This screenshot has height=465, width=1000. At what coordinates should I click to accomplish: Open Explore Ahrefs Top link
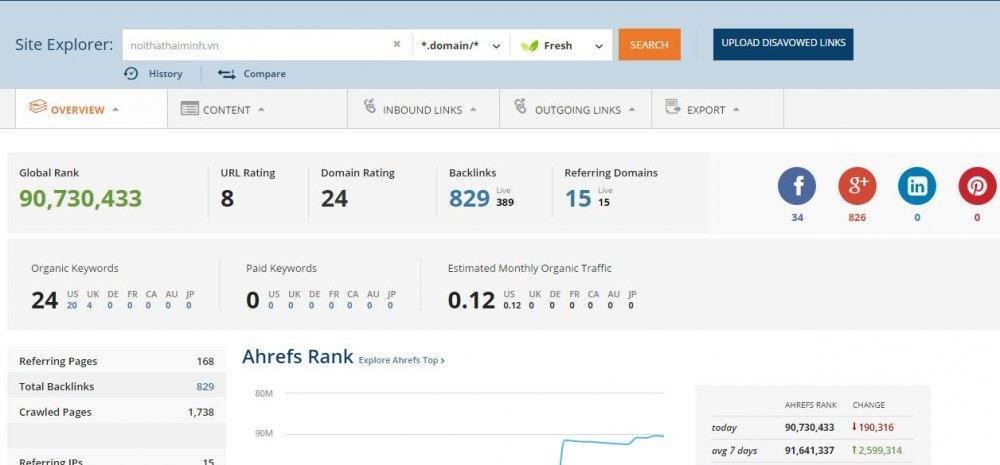click(401, 360)
